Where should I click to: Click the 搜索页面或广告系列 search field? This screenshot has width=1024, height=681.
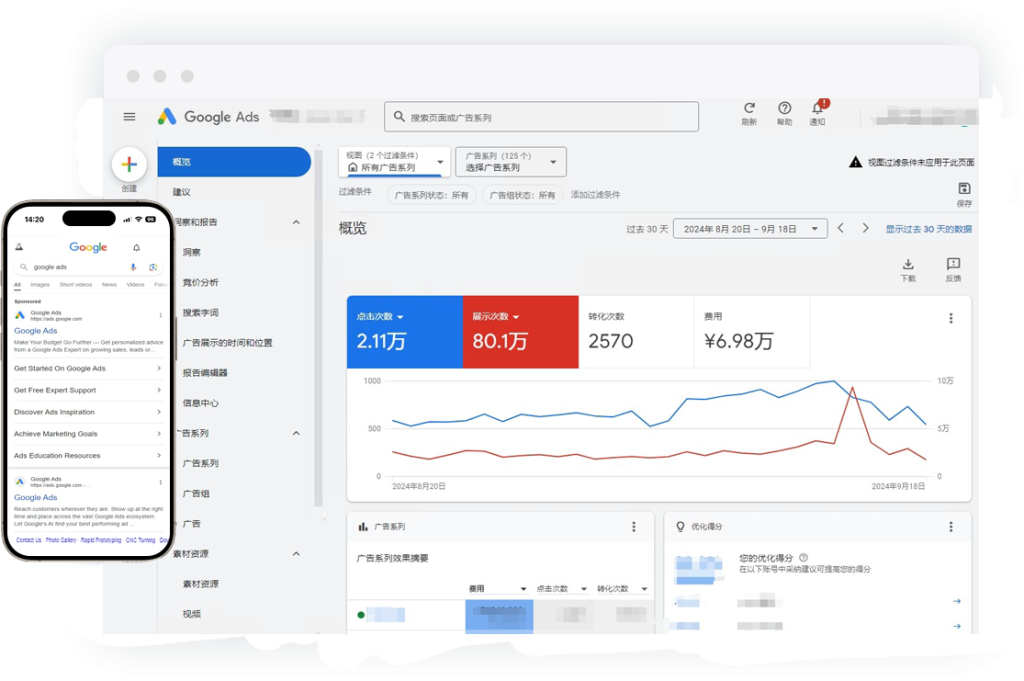(541, 116)
